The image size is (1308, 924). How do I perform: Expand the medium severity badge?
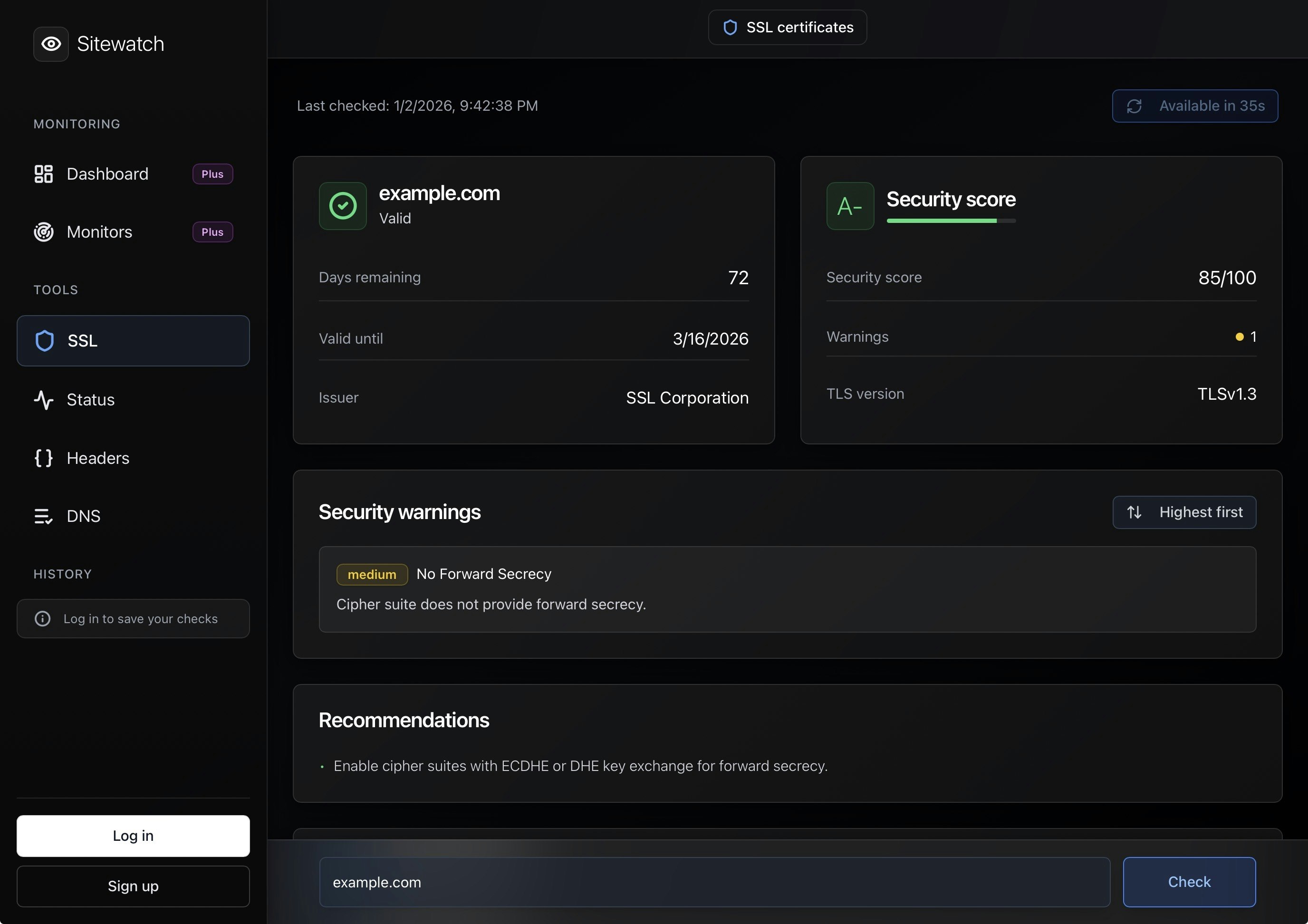coord(371,574)
